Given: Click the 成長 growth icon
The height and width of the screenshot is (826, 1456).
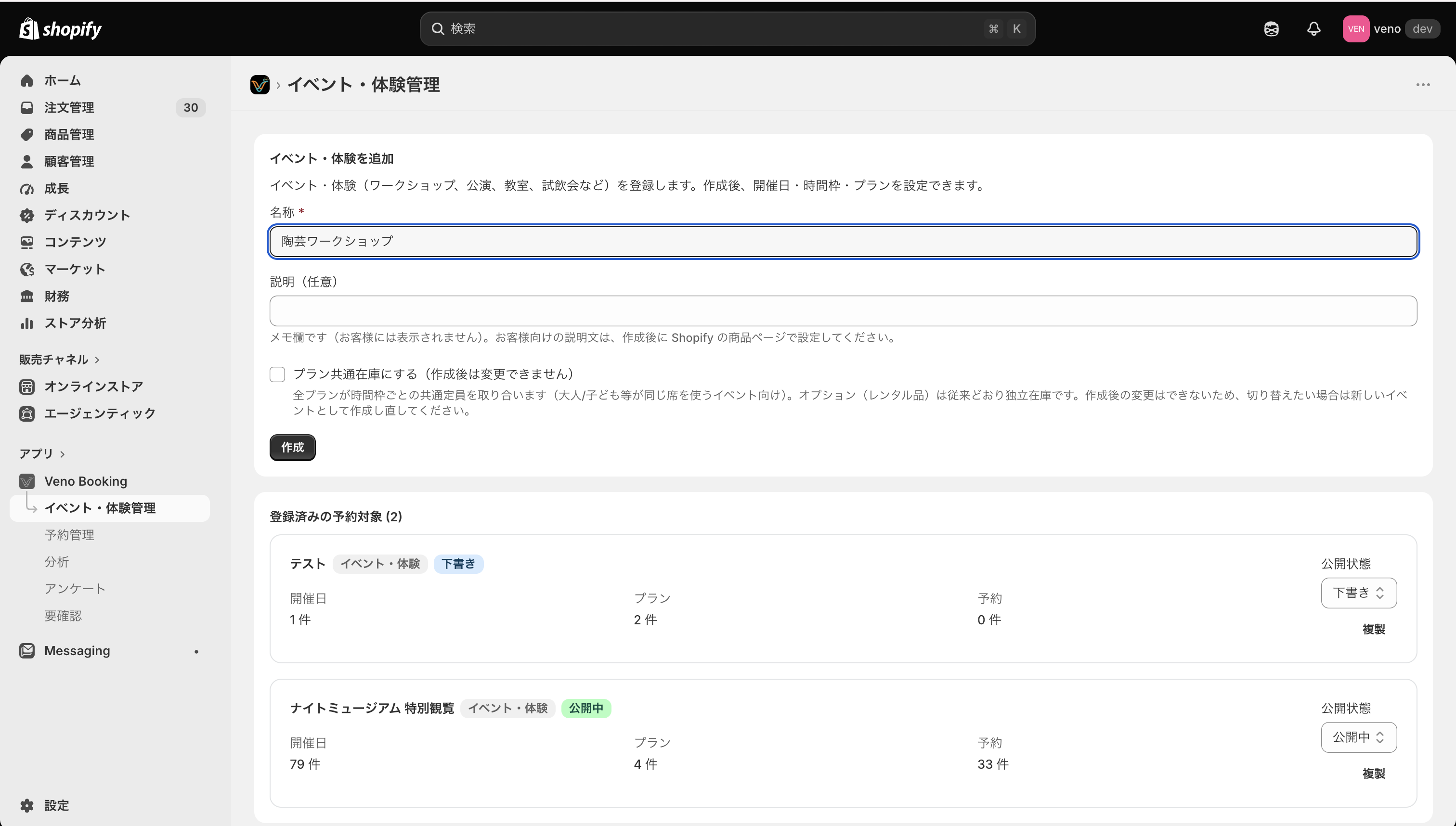Looking at the screenshot, I should point(26,188).
